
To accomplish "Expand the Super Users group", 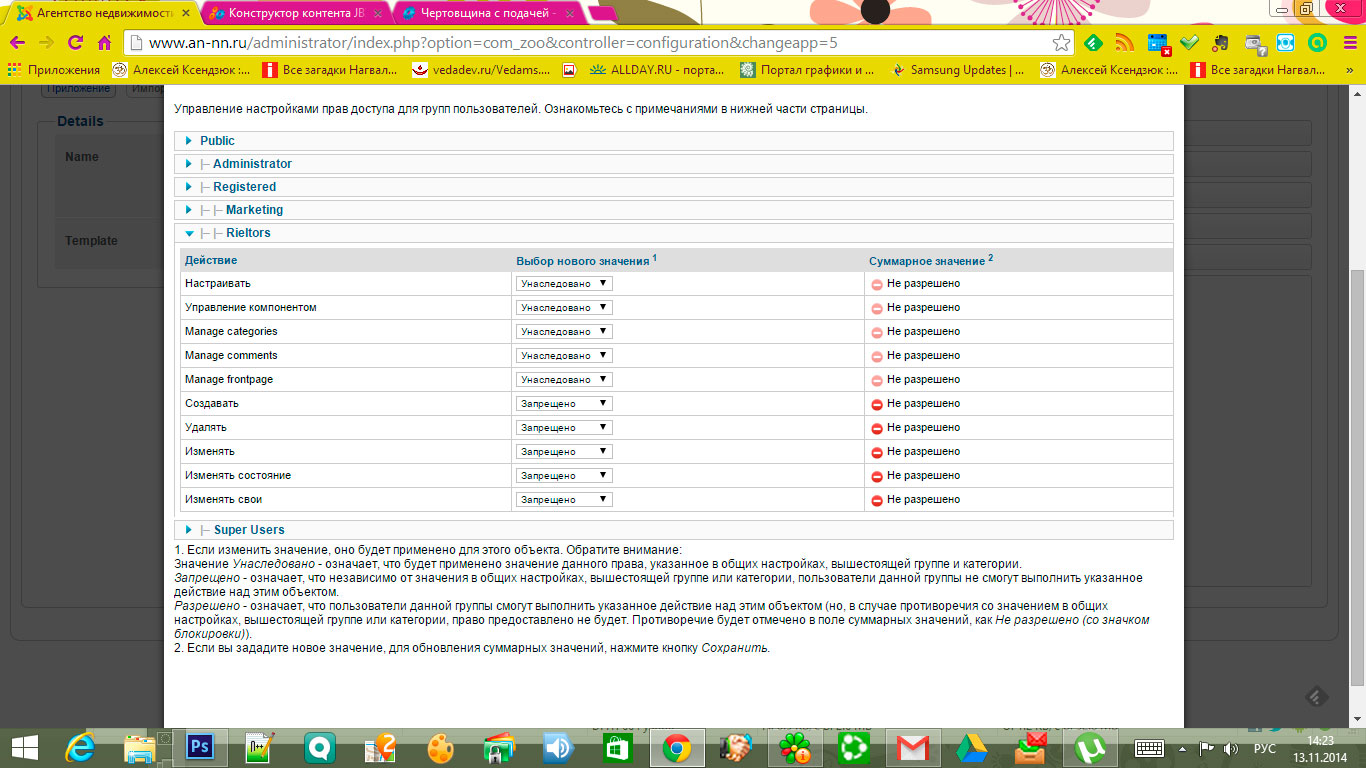I will 249,530.
